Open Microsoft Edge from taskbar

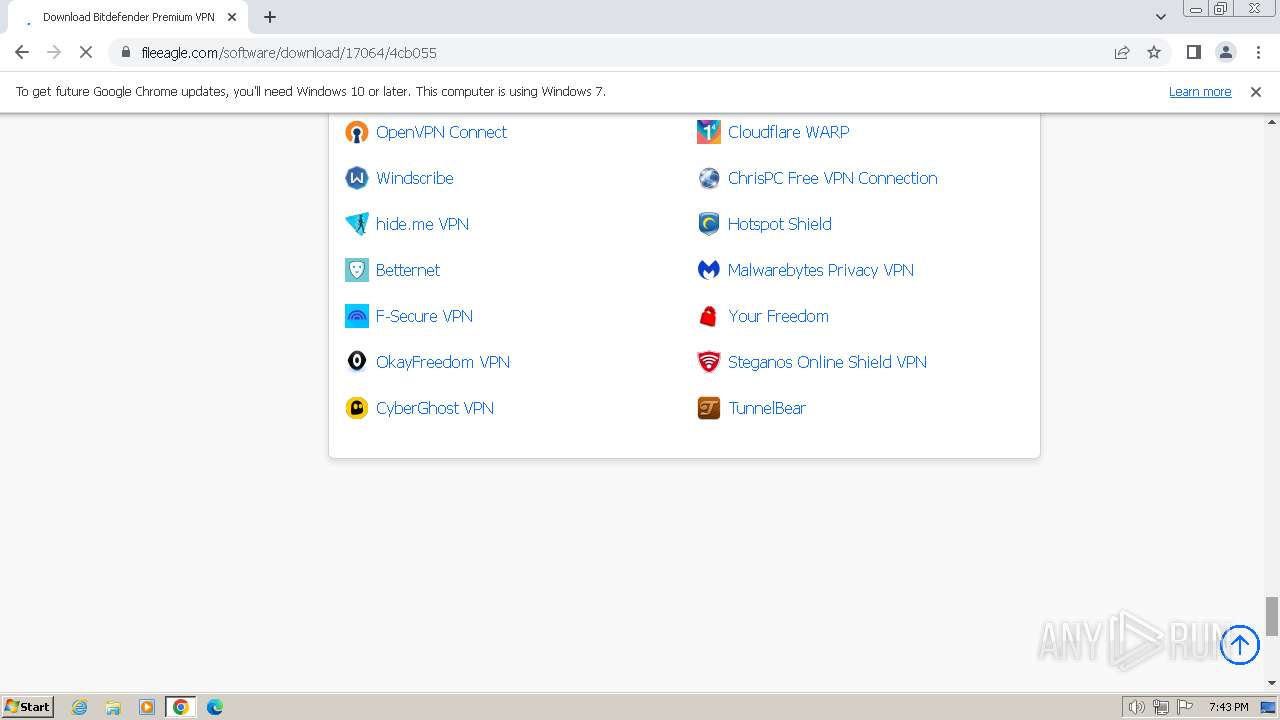(x=215, y=707)
